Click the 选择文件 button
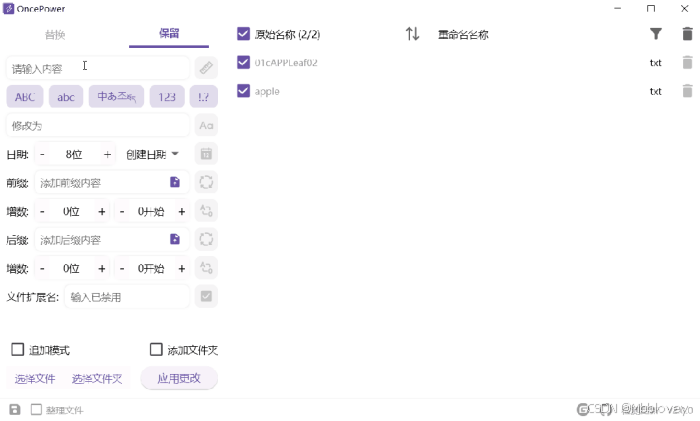Image resolution: width=700 pixels, height=421 pixels. click(35, 379)
